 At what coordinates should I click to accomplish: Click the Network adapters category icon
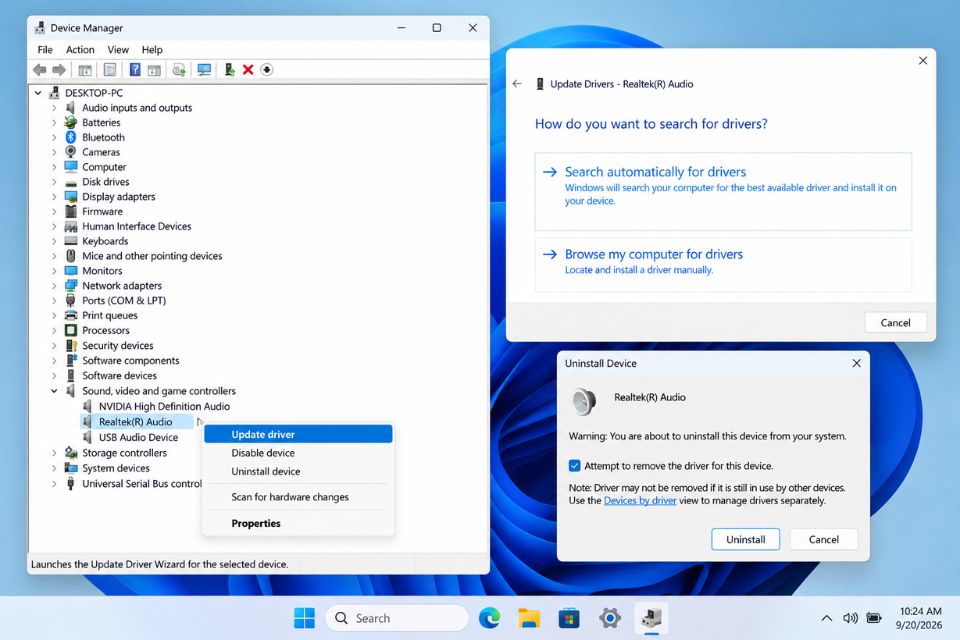coord(71,285)
